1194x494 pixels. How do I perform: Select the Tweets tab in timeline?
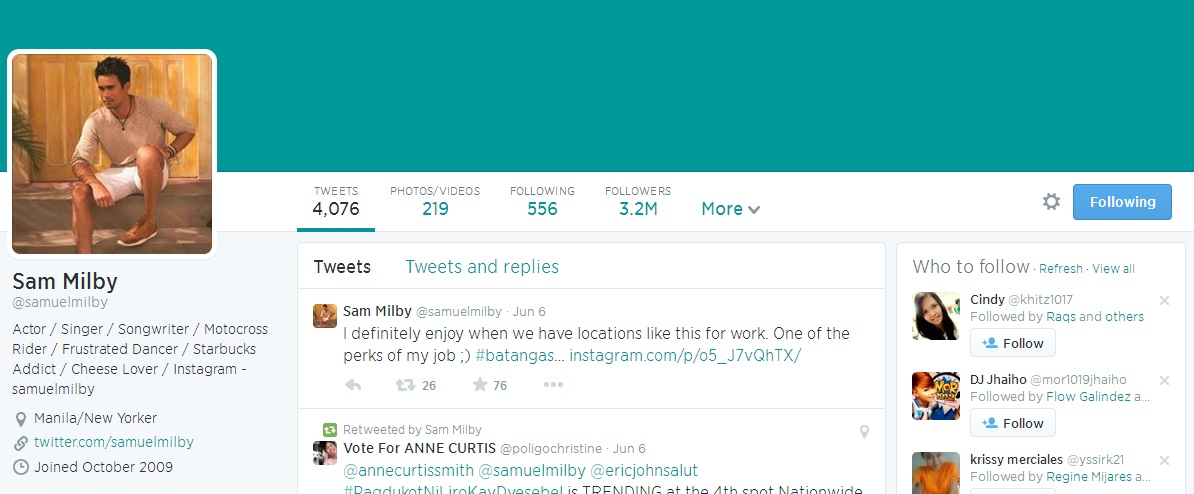coord(342,266)
